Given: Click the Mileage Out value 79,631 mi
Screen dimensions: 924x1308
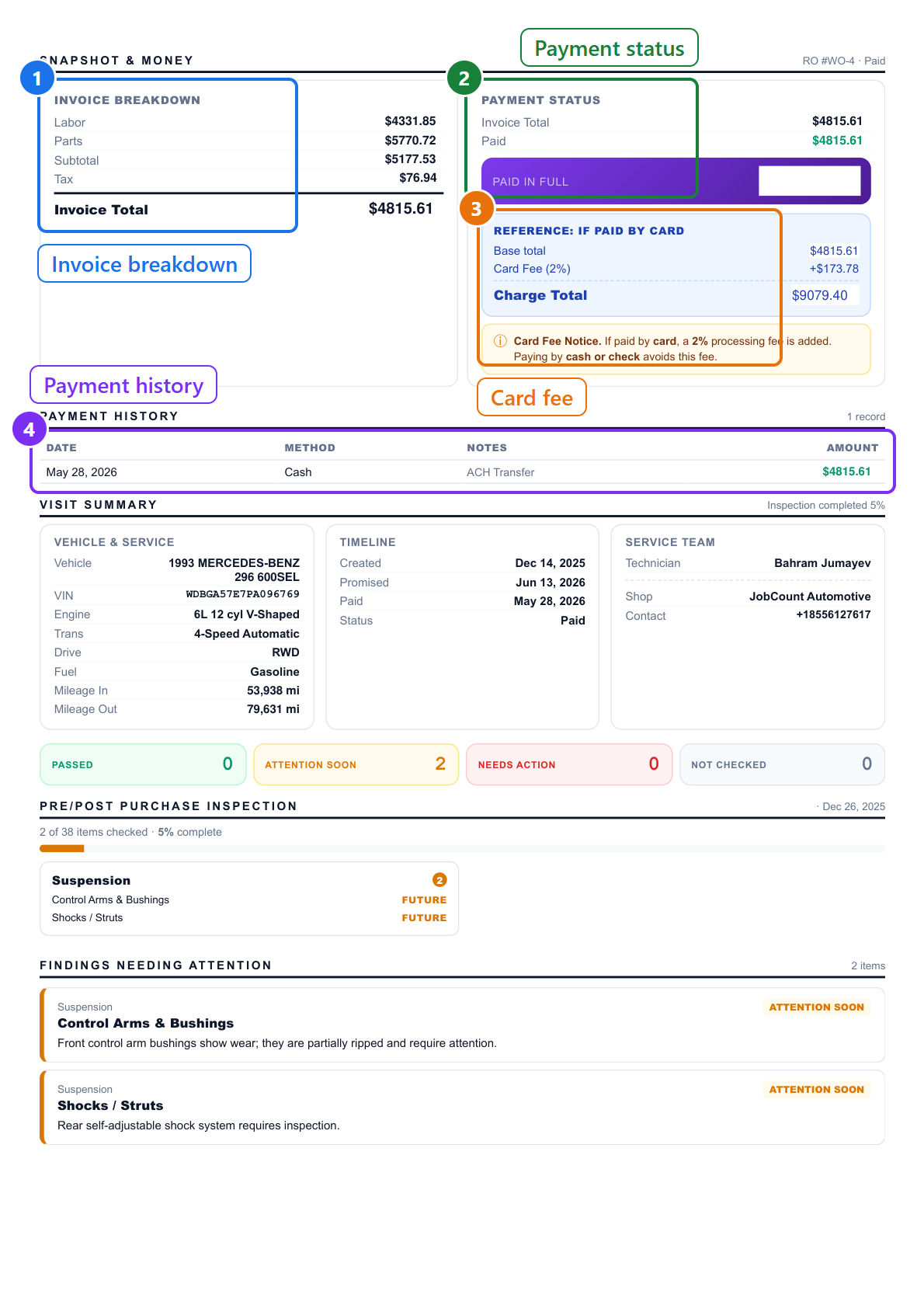Looking at the screenshot, I should (x=273, y=709).
